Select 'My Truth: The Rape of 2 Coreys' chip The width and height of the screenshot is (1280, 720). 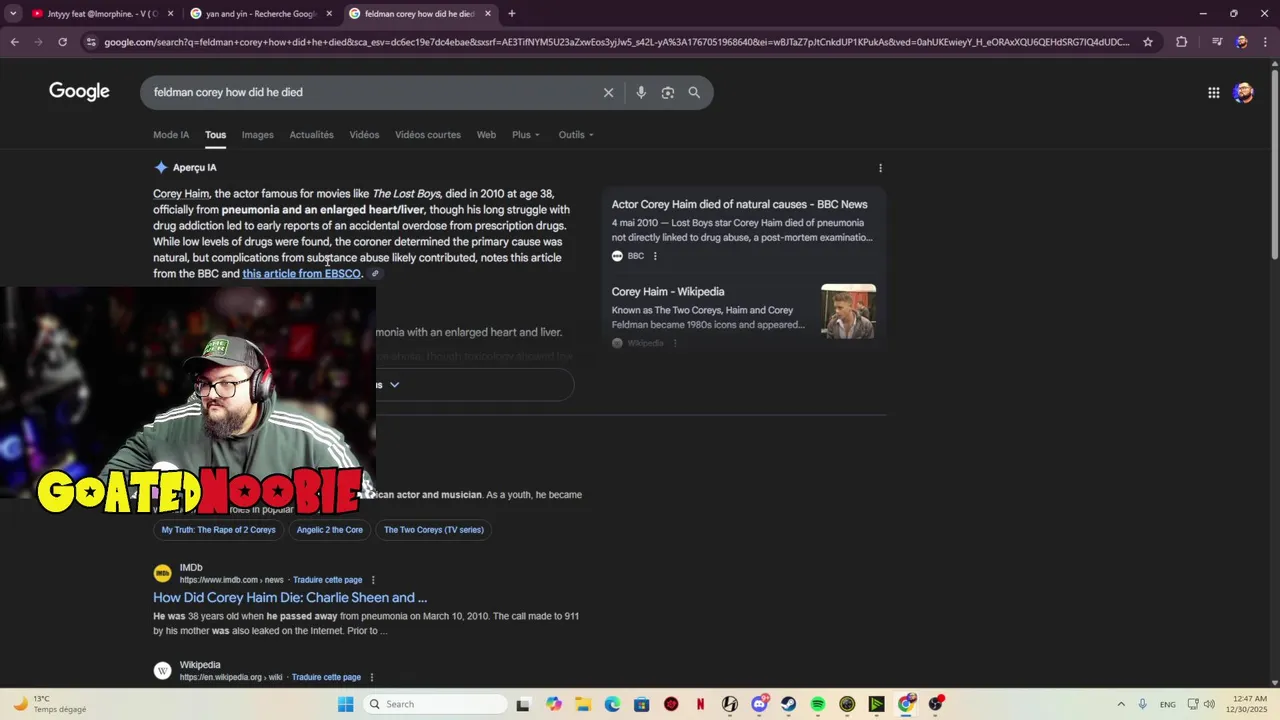pyautogui.click(x=218, y=530)
